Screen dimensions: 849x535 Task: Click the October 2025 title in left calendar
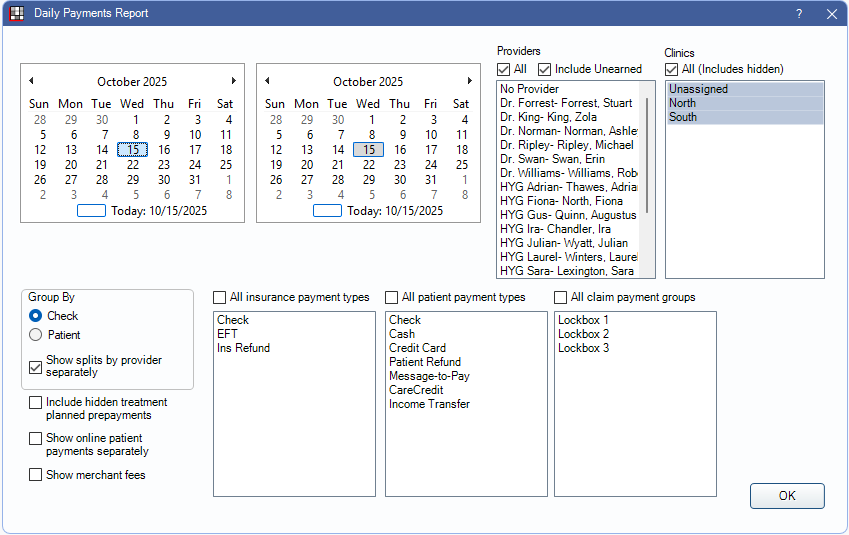tap(132, 82)
